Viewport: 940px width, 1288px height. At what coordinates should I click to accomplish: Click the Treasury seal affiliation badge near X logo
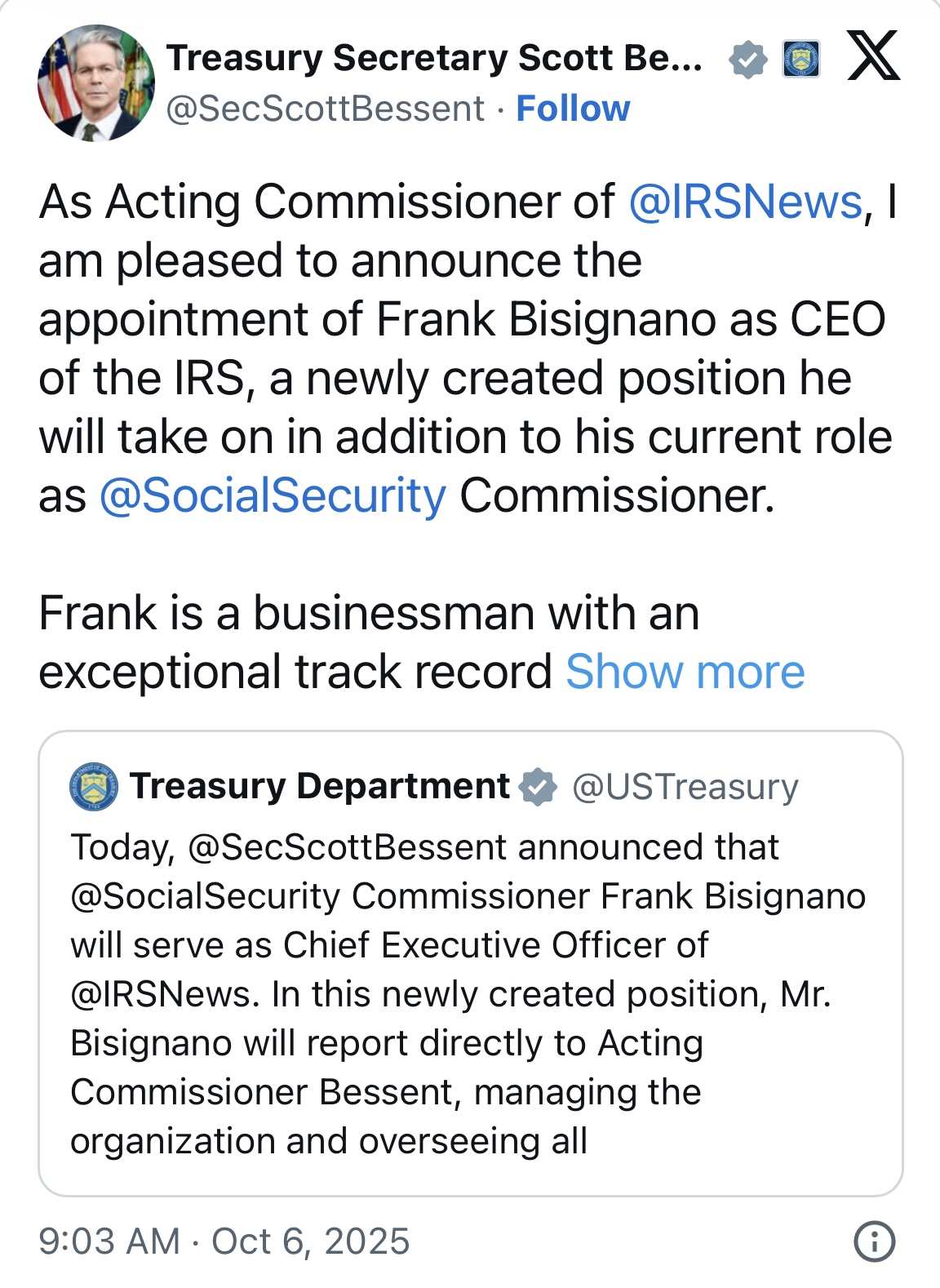(x=800, y=60)
